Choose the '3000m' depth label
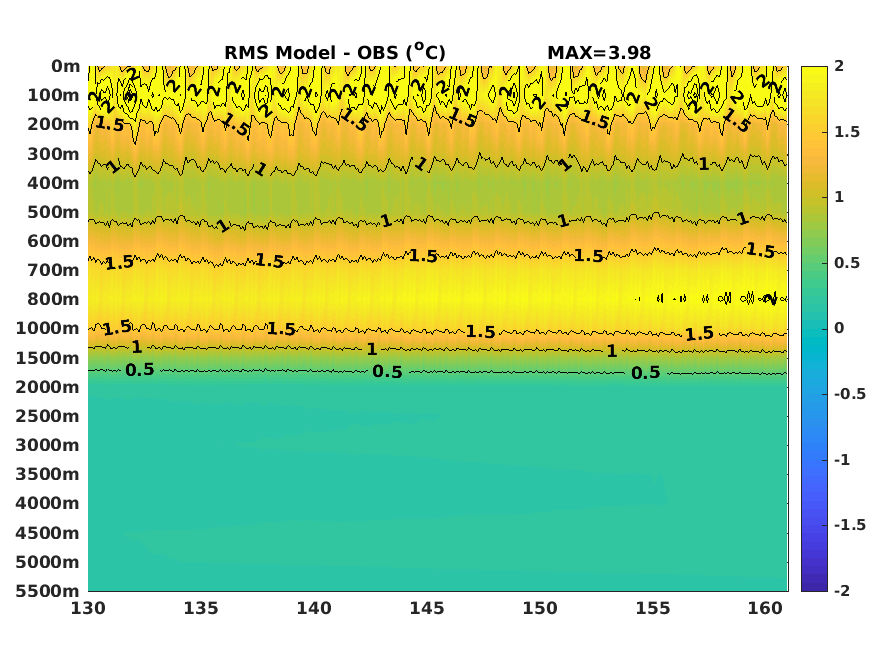The image size is (875, 656). coord(47,445)
